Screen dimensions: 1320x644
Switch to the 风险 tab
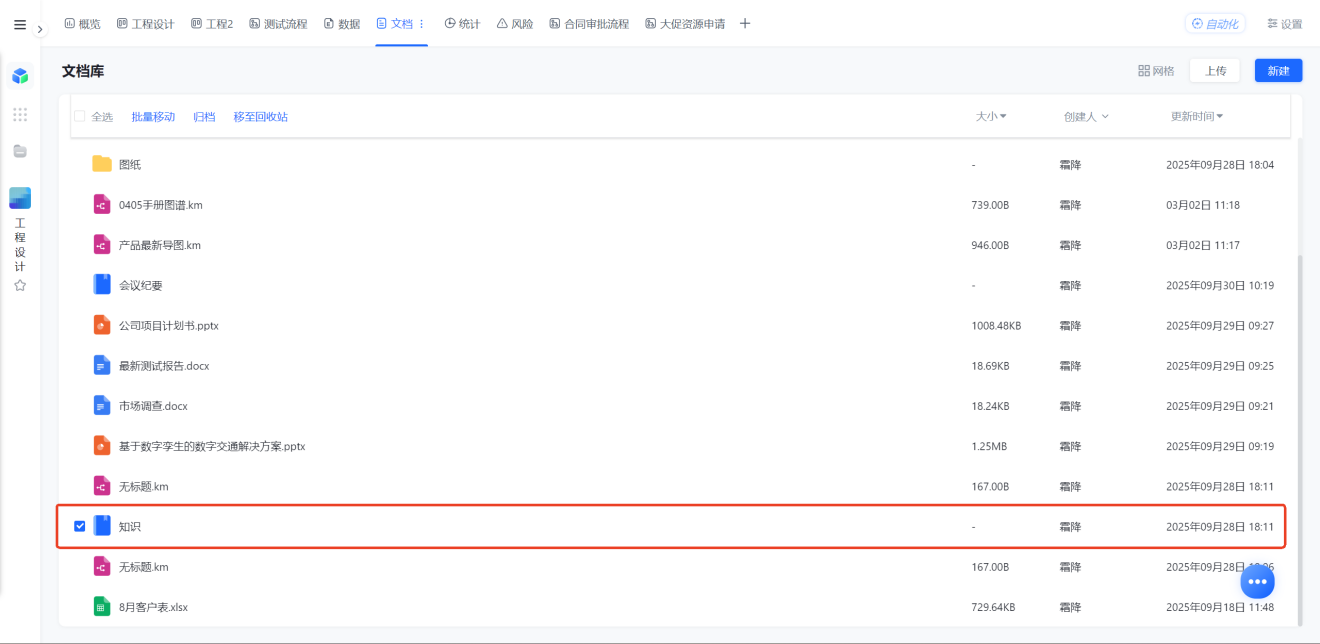(x=515, y=24)
